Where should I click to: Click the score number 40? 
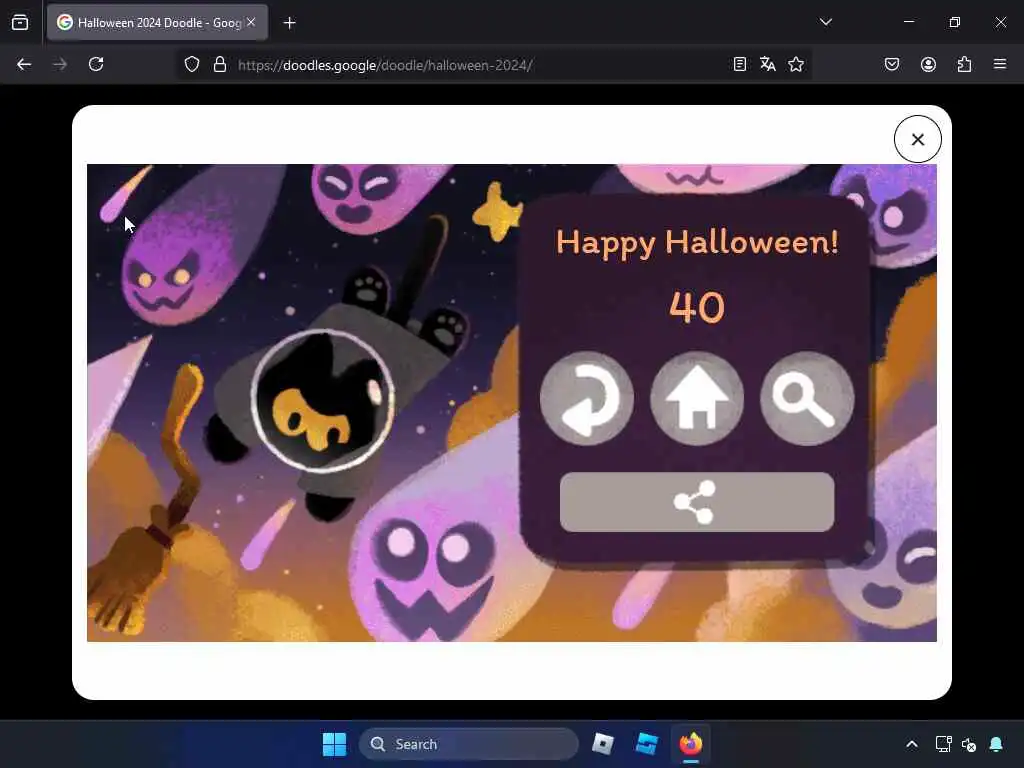click(x=697, y=307)
